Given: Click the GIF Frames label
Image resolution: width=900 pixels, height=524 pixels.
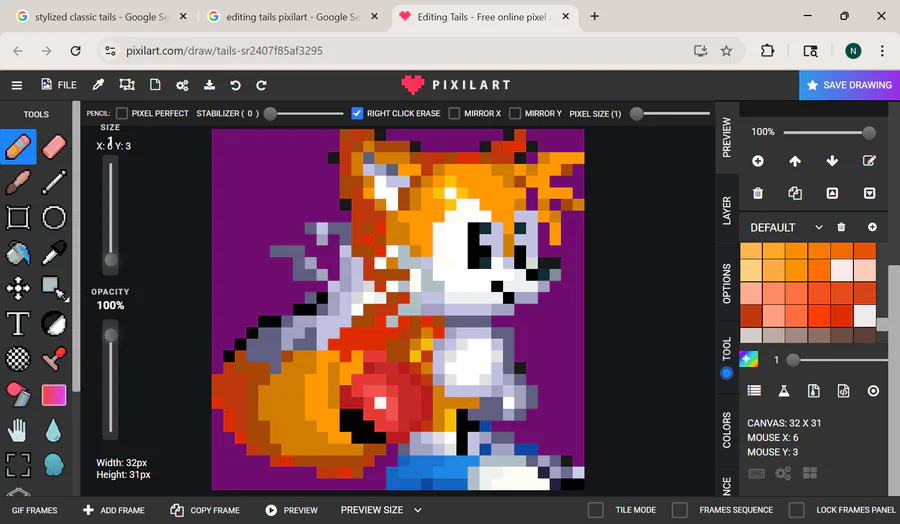Looking at the screenshot, I should (x=34, y=510).
